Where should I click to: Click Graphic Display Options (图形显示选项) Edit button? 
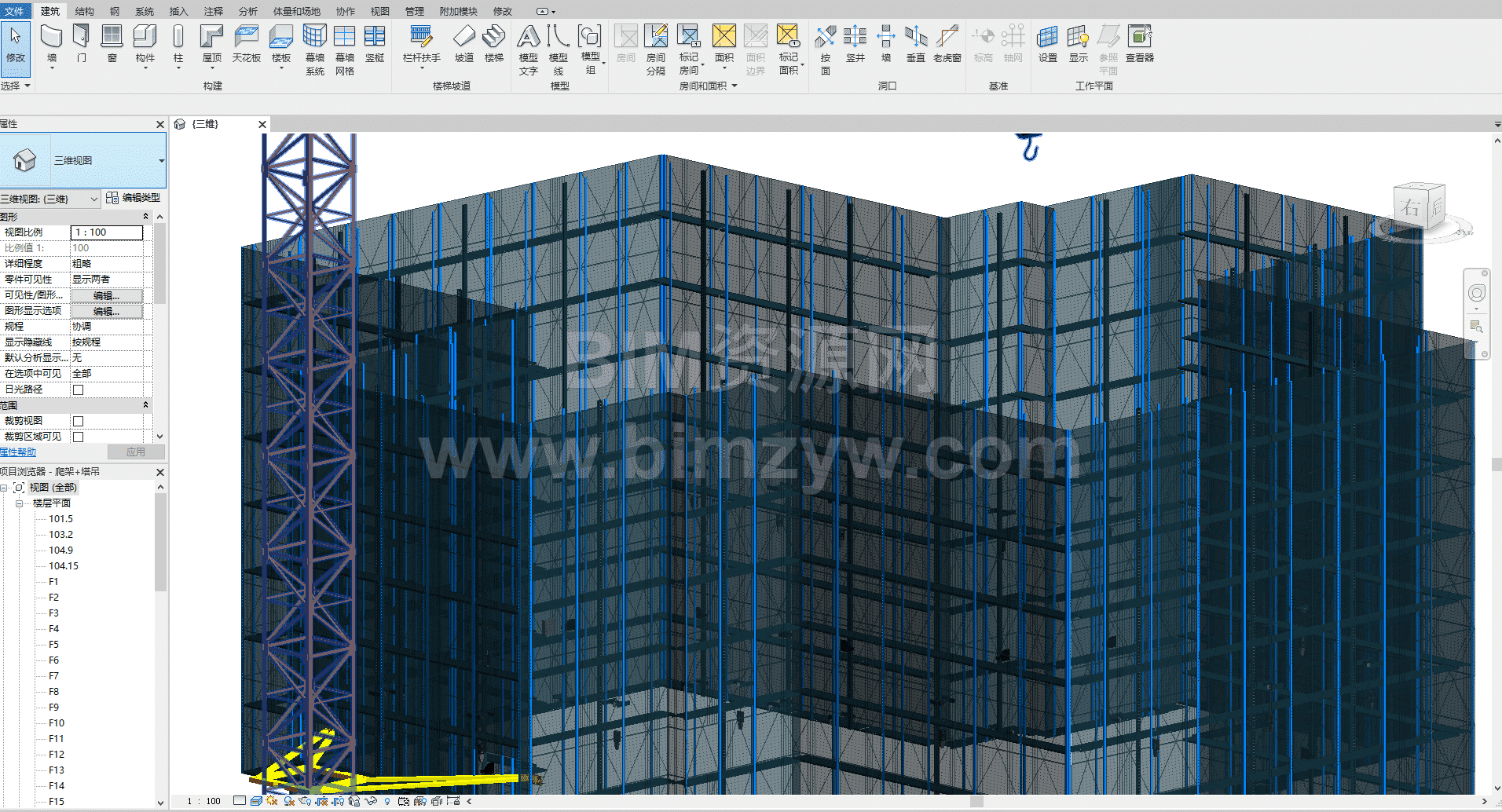[x=107, y=311]
